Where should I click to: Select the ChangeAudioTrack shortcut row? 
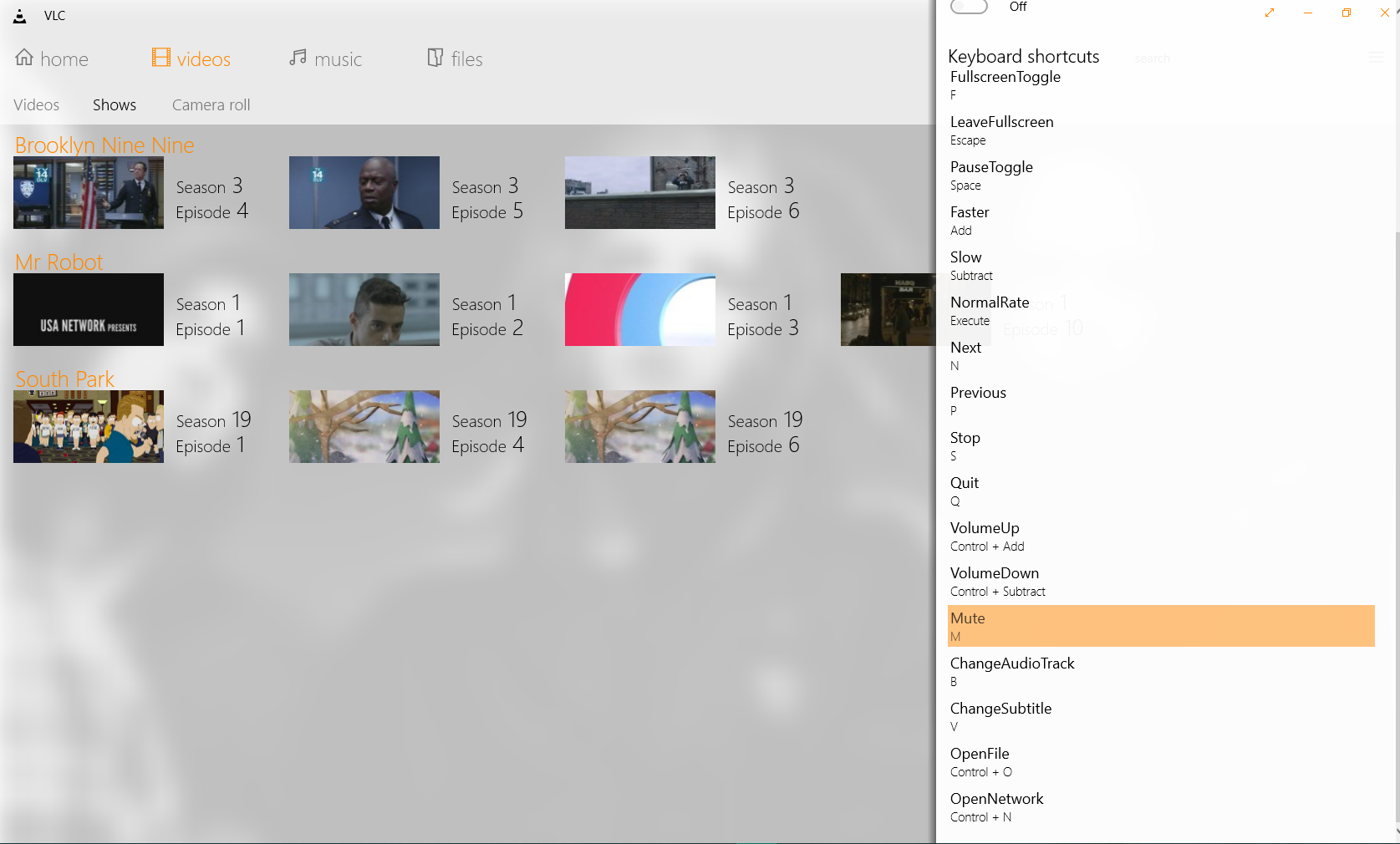pos(1161,671)
